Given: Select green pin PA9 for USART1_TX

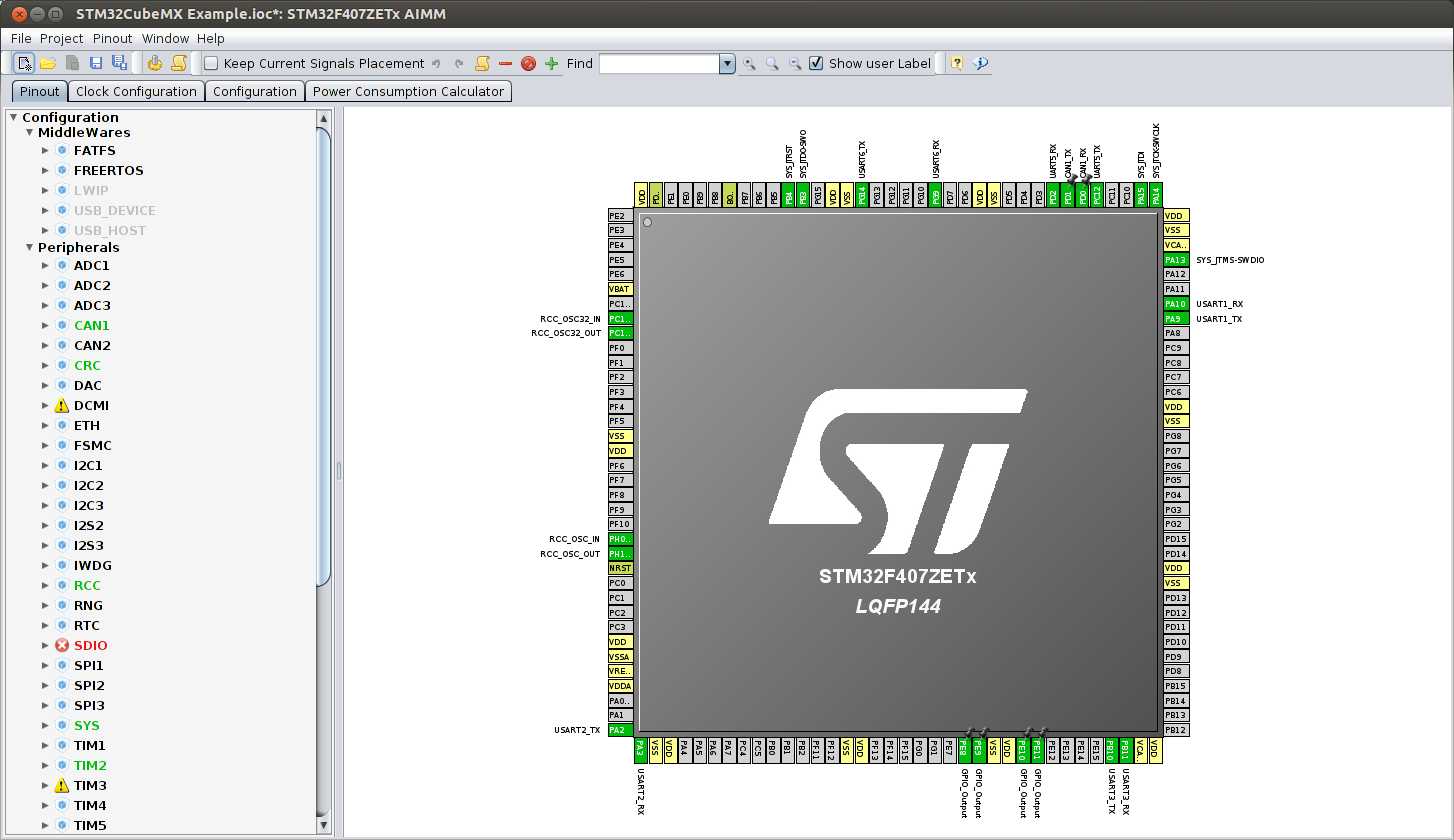Looking at the screenshot, I should pos(1176,318).
